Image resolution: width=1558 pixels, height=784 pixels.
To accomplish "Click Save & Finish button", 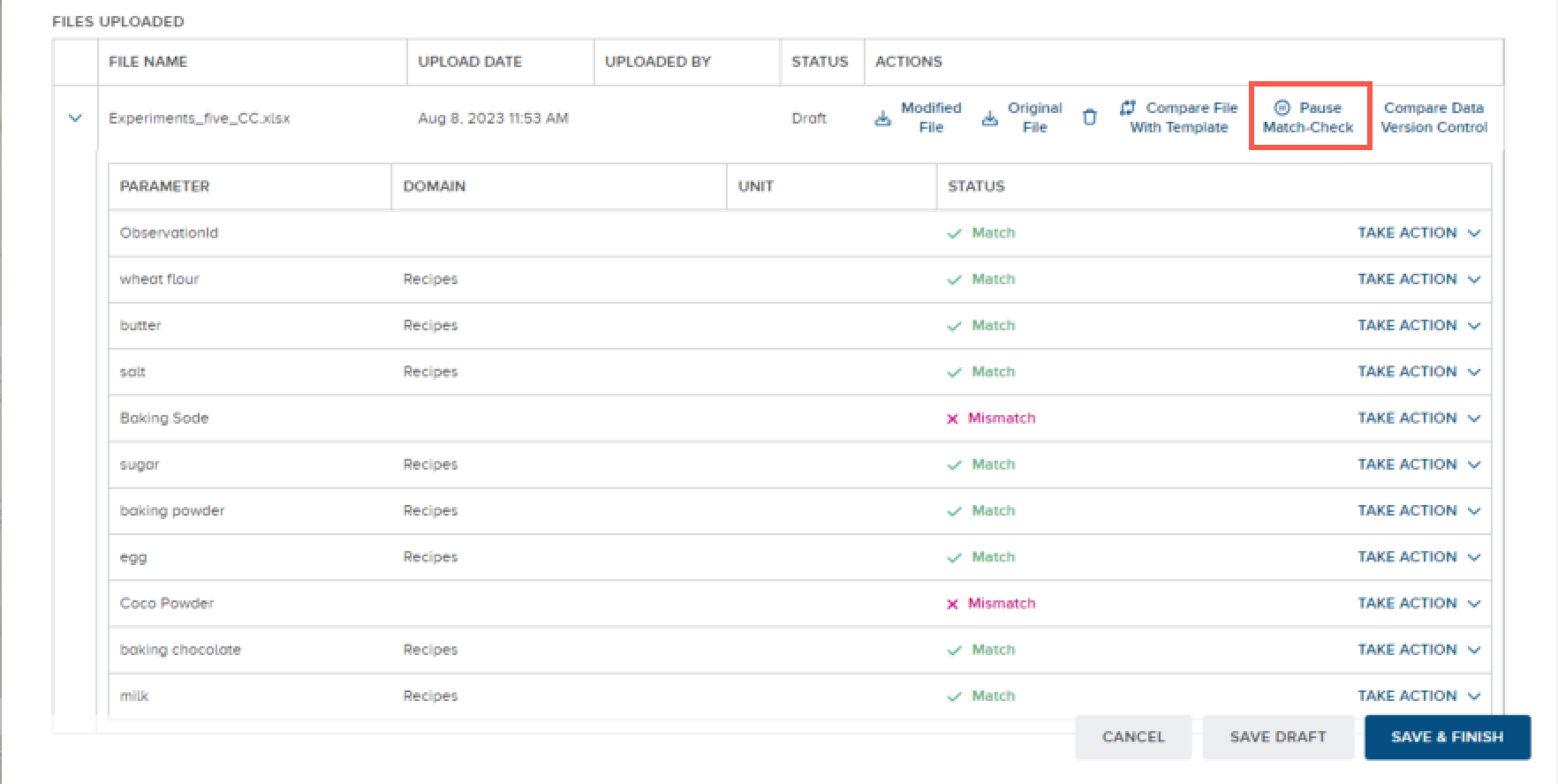I will click(x=1447, y=737).
